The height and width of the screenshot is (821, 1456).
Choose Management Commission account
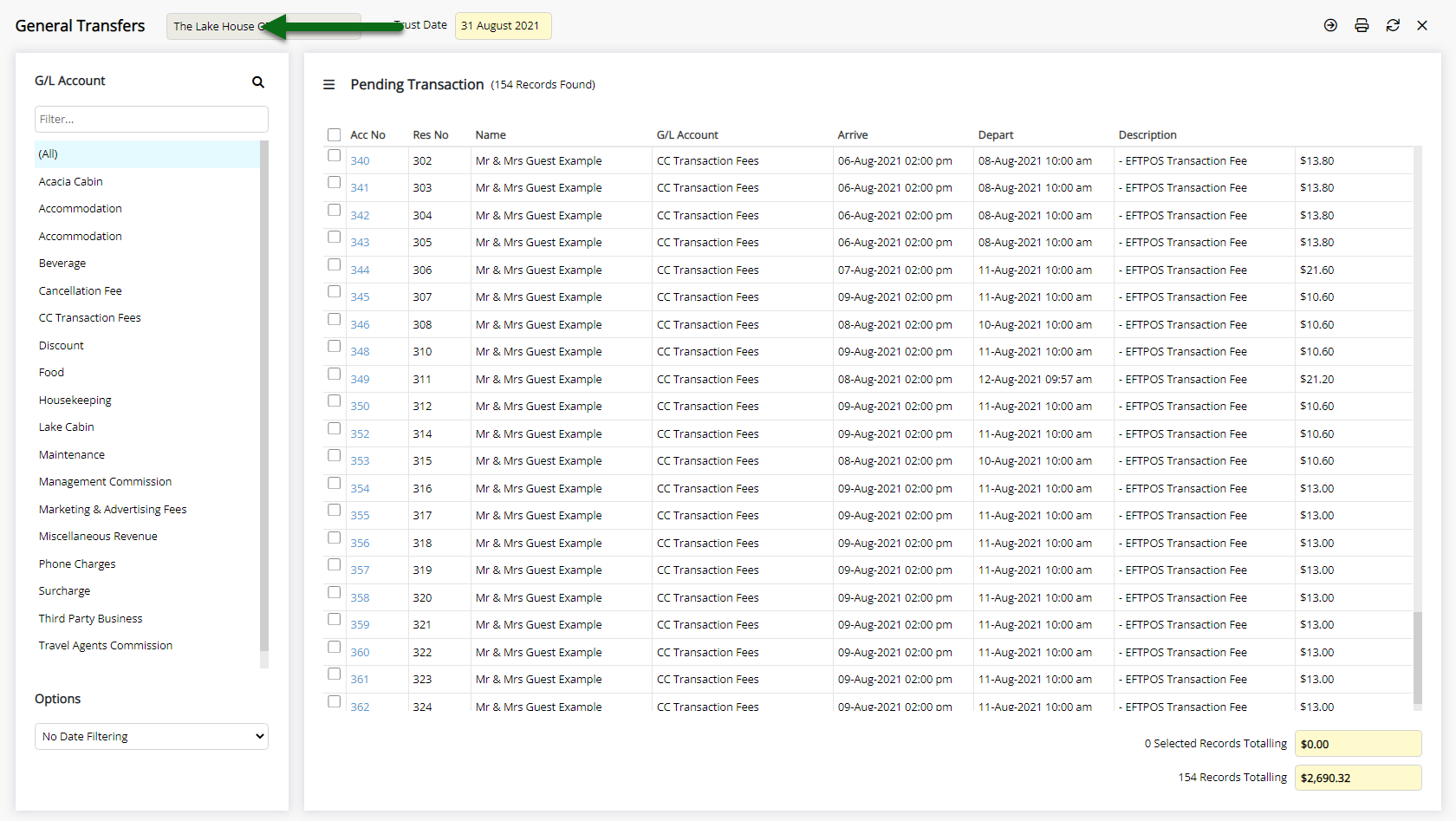click(x=105, y=482)
